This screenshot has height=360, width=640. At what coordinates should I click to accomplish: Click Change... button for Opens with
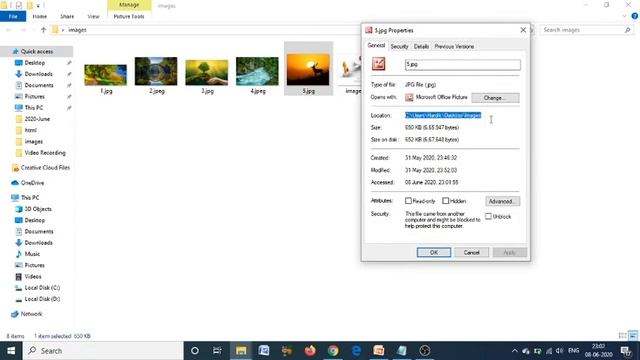495,98
